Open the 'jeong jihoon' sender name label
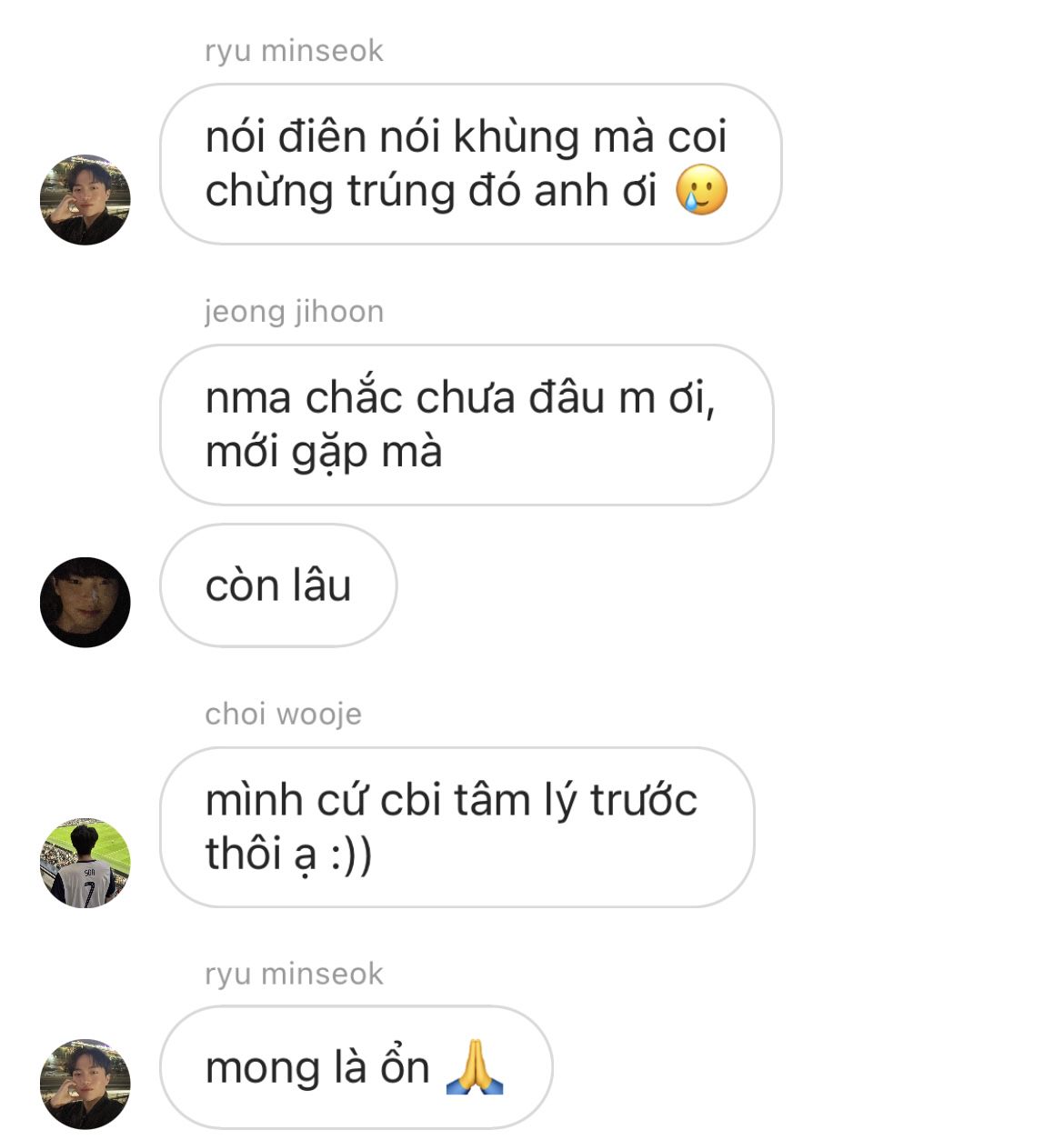Image resolution: width=1064 pixels, height=1140 pixels. click(294, 312)
